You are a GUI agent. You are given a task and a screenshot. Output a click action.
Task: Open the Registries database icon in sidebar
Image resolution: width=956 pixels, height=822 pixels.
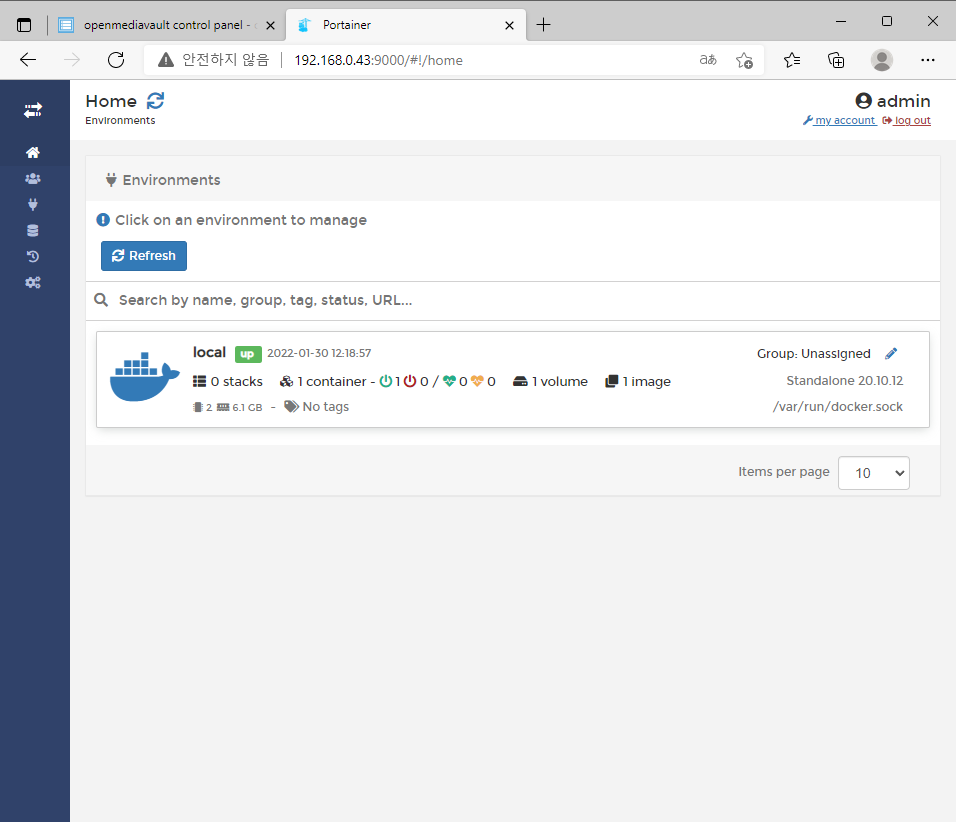[x=33, y=231]
